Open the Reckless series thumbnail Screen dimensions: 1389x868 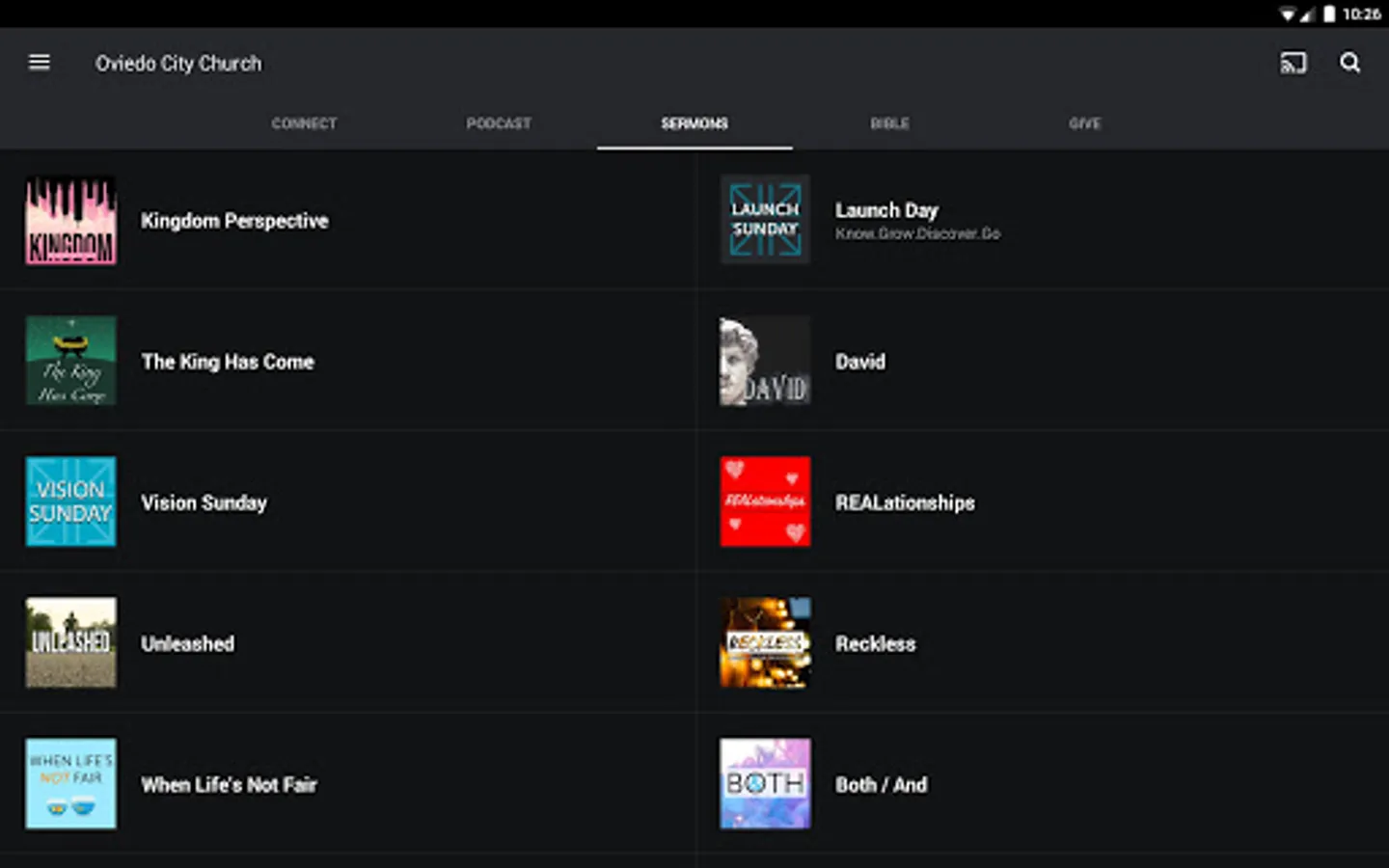coord(765,642)
